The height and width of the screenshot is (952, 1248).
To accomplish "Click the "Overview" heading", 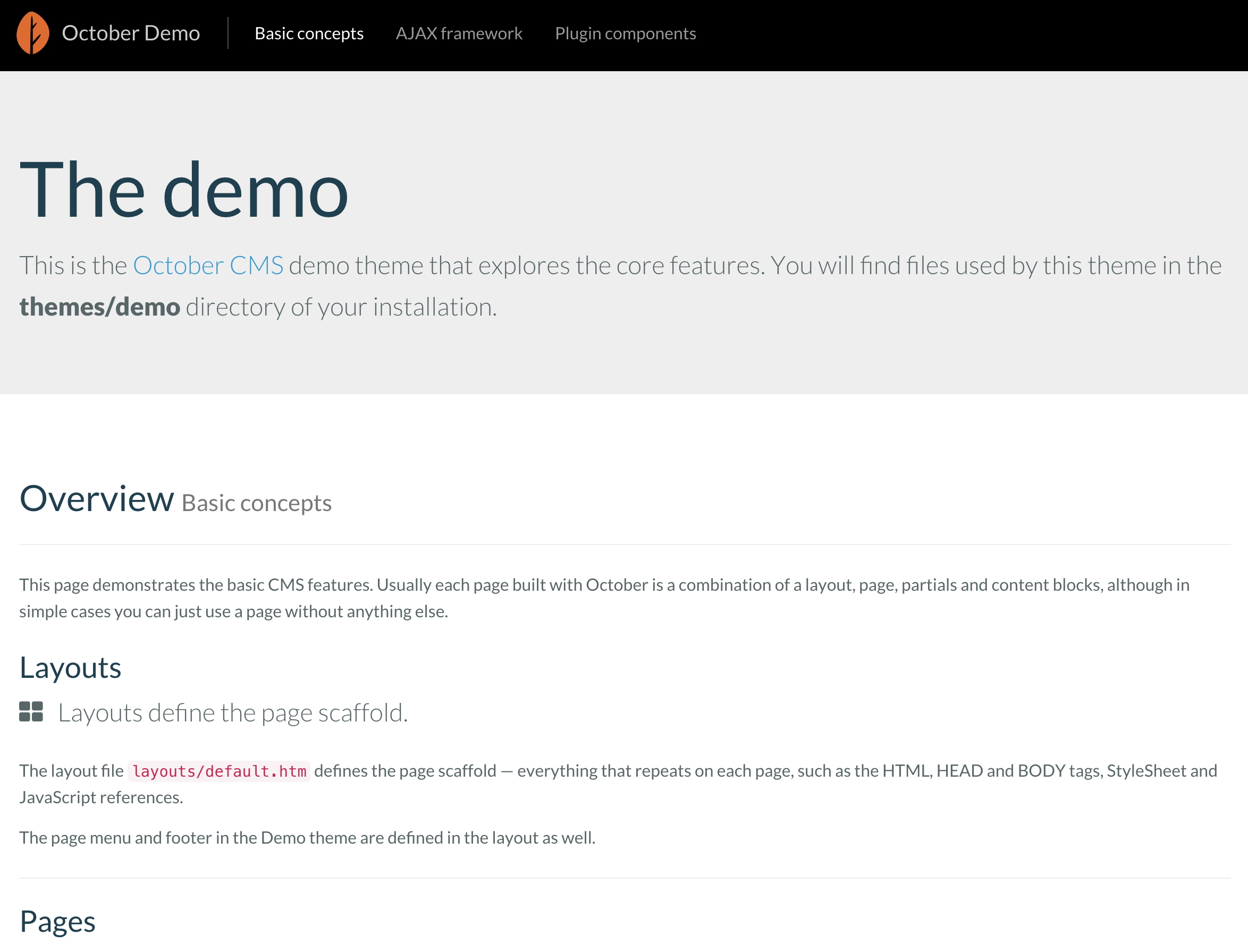I will pos(97,498).
